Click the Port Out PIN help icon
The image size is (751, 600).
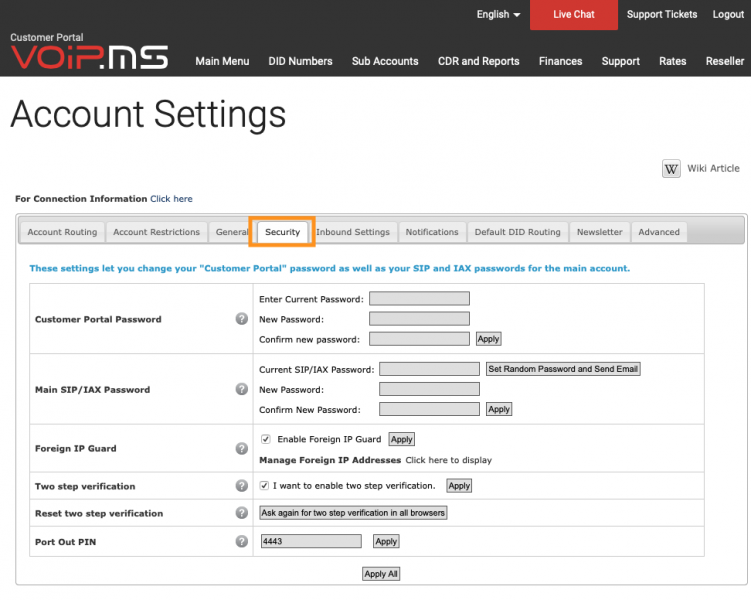tap(242, 542)
